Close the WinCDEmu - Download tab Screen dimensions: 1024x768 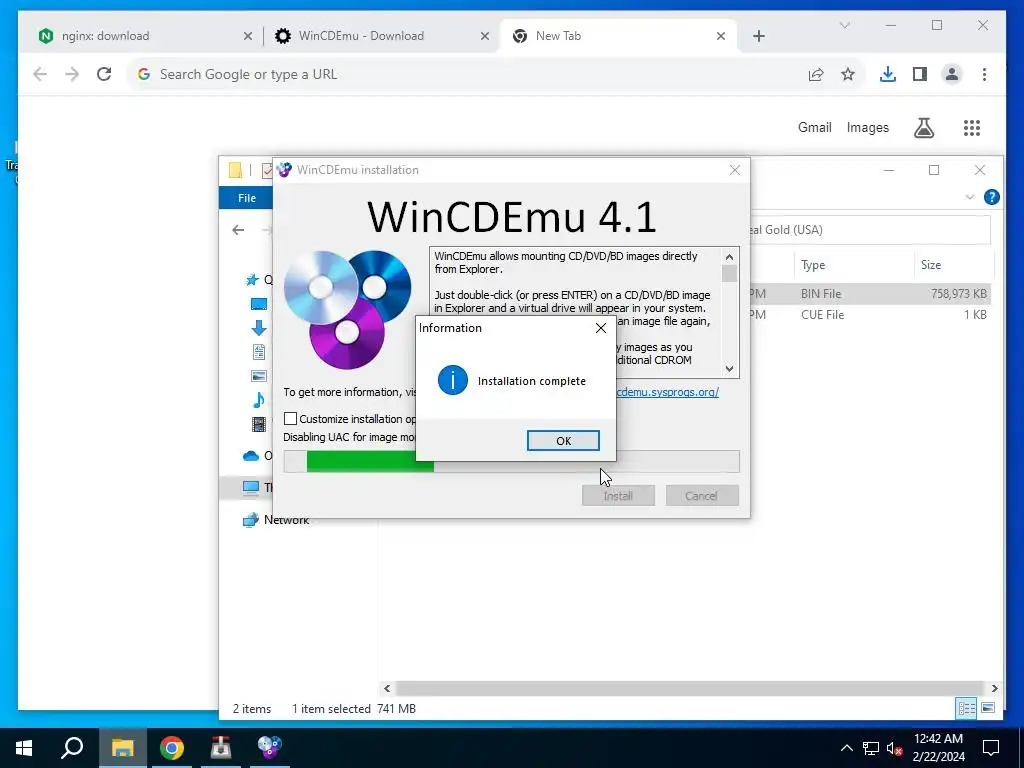485,36
